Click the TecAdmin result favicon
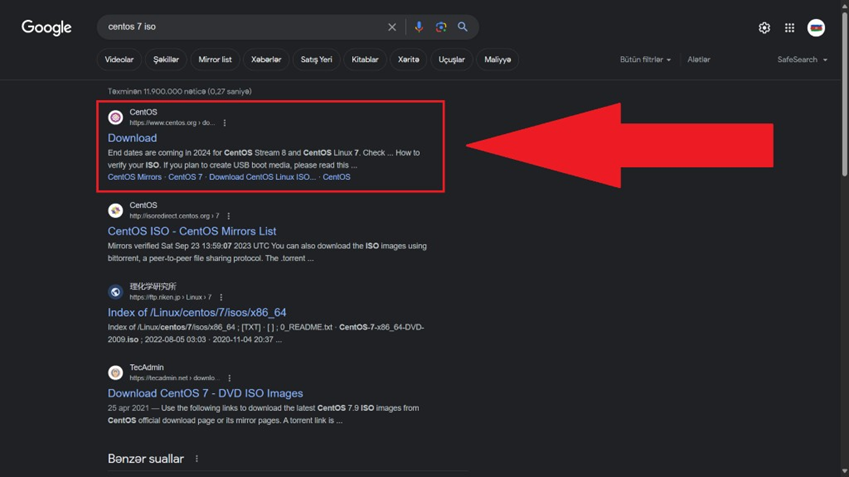 (x=115, y=373)
